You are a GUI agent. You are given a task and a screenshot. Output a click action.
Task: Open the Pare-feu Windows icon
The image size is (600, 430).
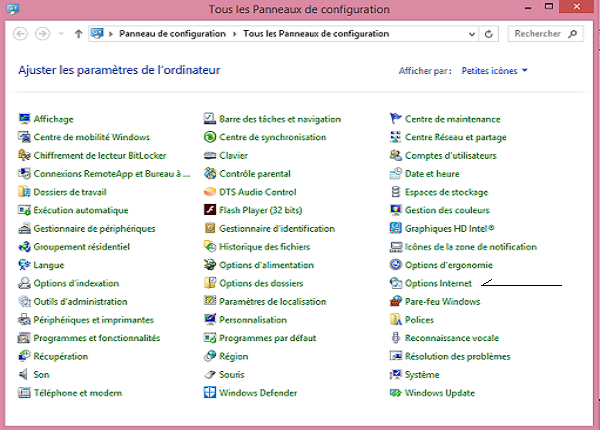[395, 301]
